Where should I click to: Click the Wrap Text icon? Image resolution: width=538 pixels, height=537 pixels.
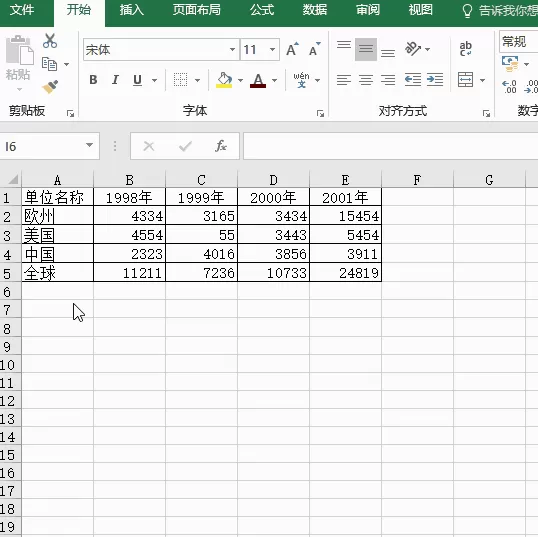click(465, 49)
